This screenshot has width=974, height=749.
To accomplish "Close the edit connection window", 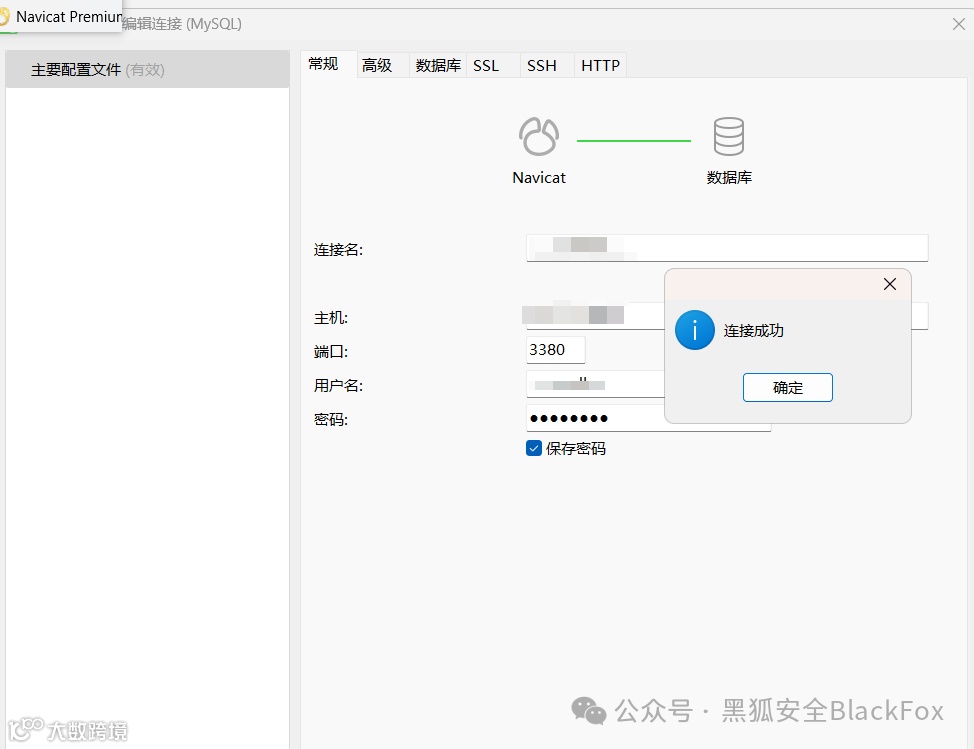I will pyautogui.click(x=958, y=24).
